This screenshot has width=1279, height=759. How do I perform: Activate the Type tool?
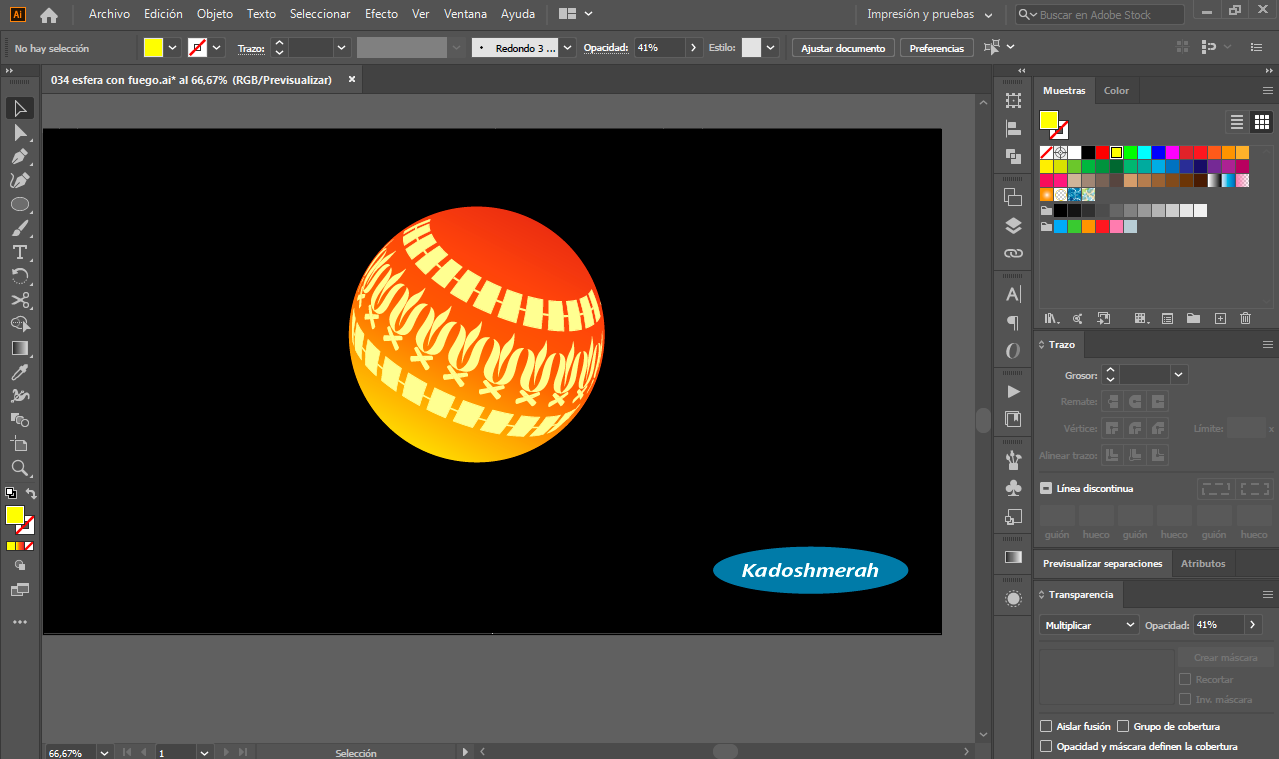pyautogui.click(x=20, y=252)
